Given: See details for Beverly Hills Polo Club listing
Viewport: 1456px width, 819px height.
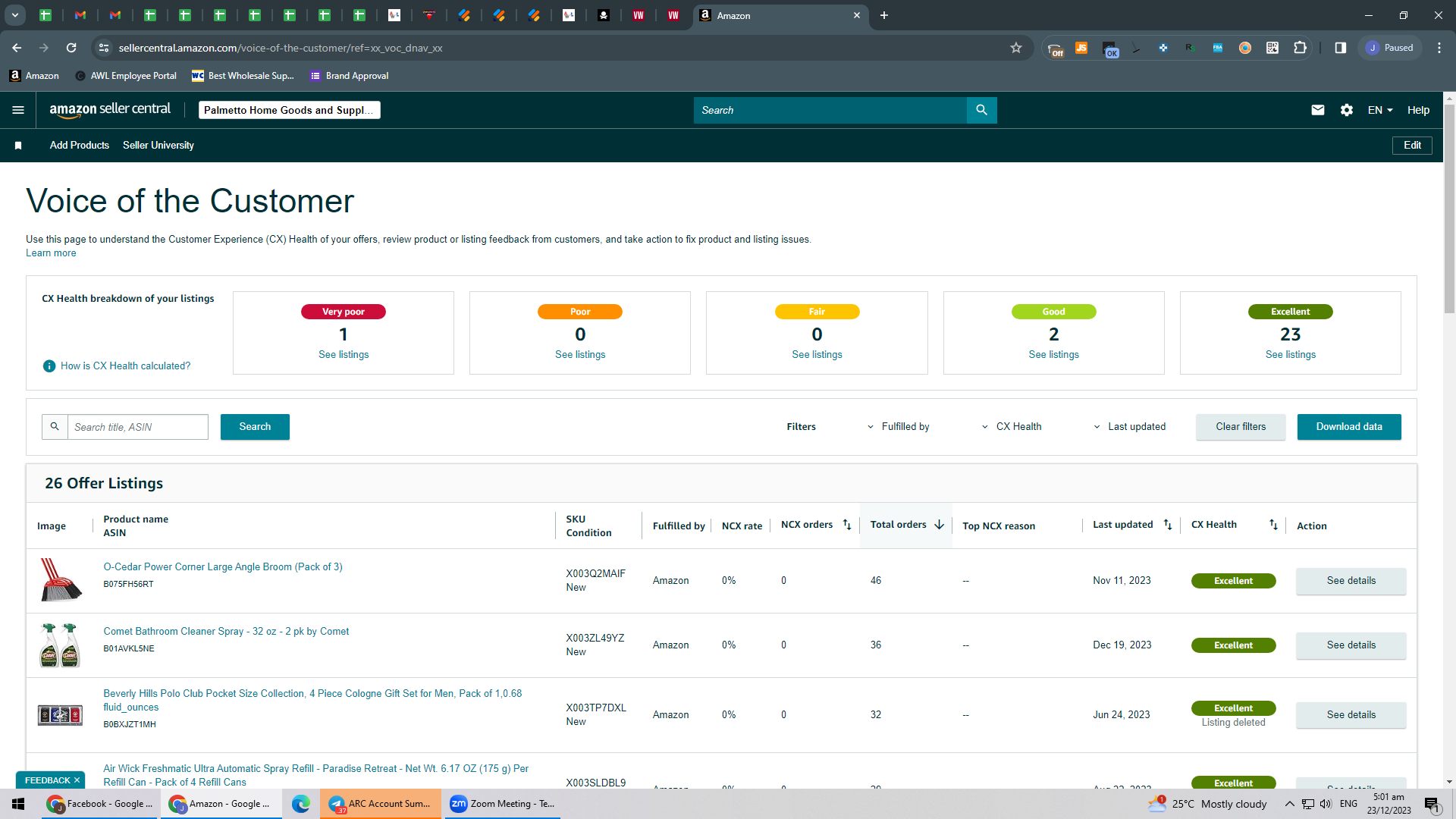Looking at the screenshot, I should [1351, 715].
